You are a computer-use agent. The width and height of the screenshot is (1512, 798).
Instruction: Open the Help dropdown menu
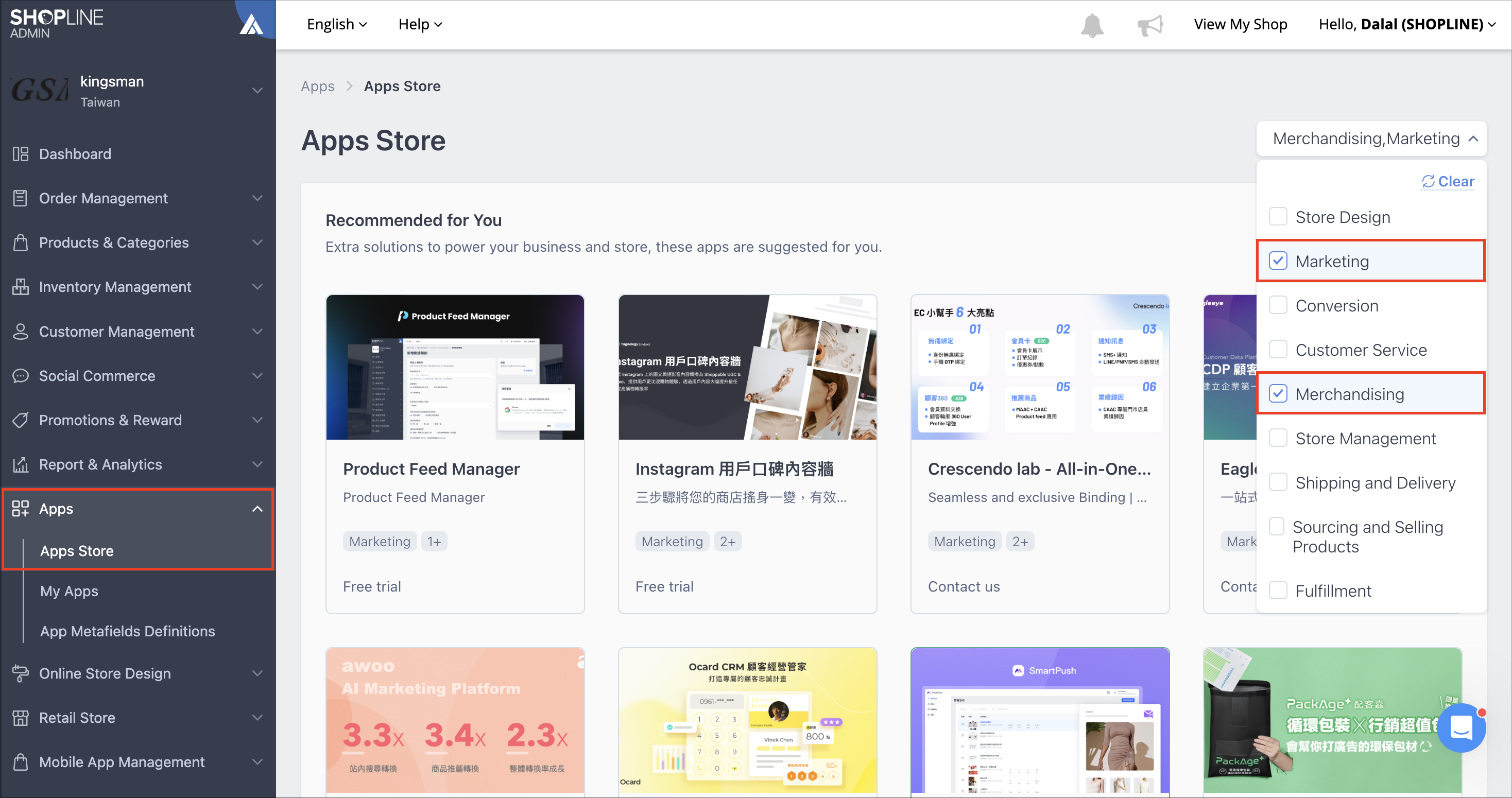[420, 24]
